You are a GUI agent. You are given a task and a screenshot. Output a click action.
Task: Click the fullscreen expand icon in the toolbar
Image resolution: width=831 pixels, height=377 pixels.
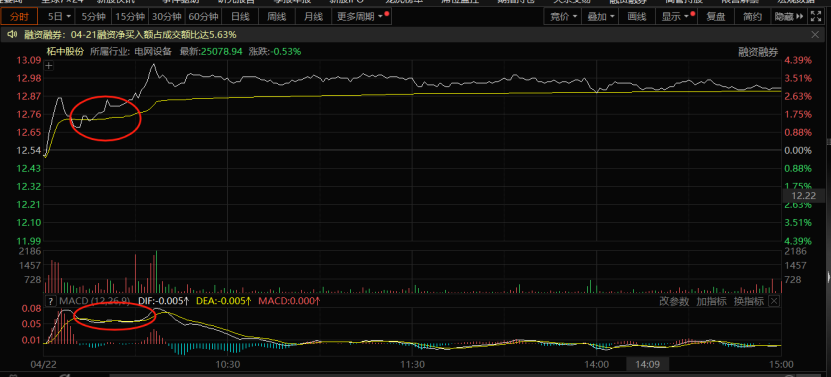tap(815, 17)
